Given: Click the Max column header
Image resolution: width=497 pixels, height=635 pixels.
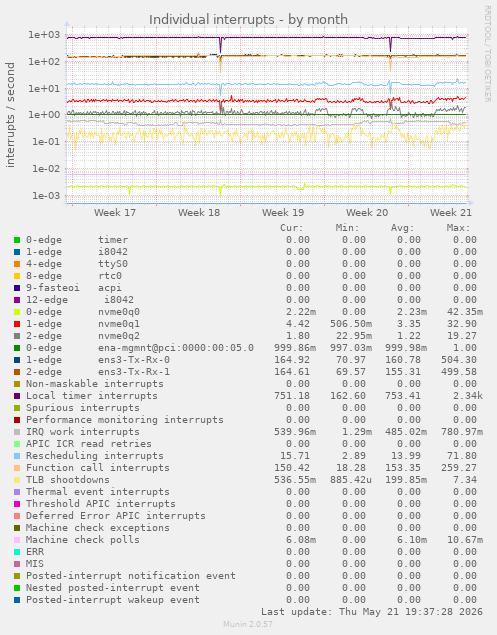Looking at the screenshot, I should tap(459, 228).
